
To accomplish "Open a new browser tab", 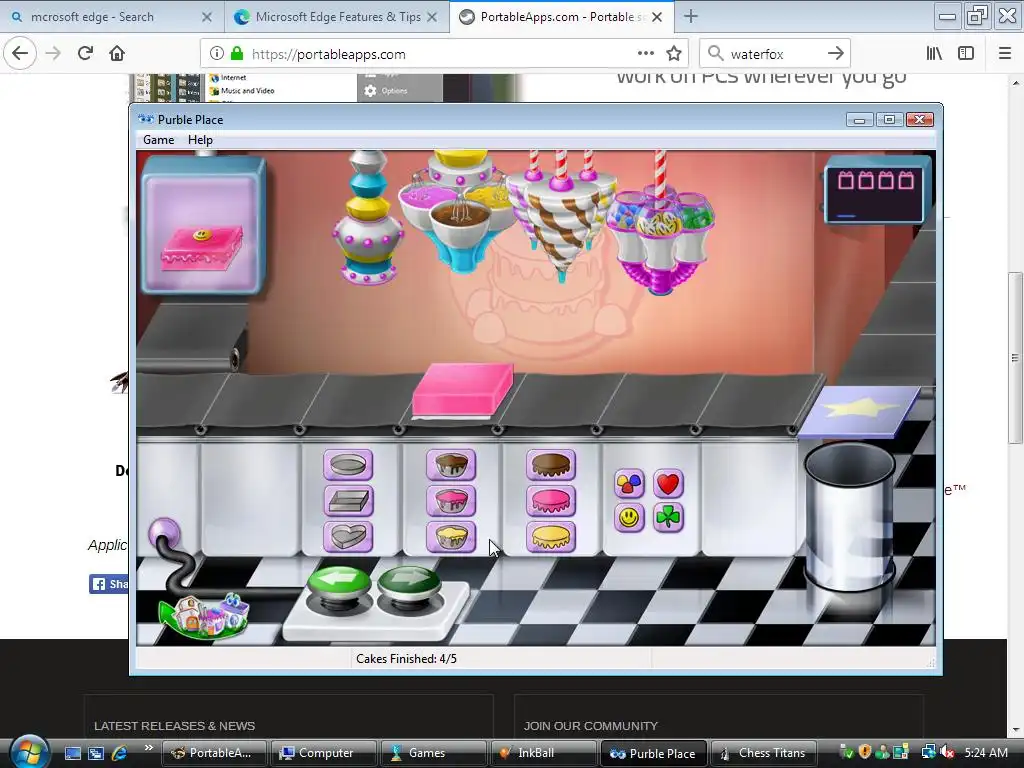I will pos(691,16).
